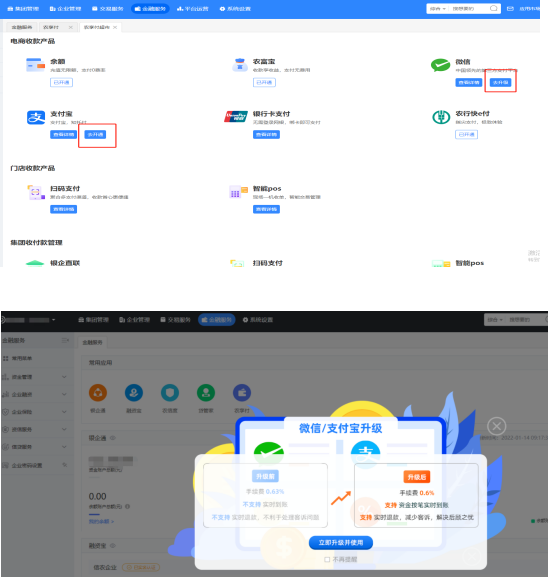Click 已开通 badge under 农富宝
Image resolution: width=548 pixels, height=577 pixels.
264,82
